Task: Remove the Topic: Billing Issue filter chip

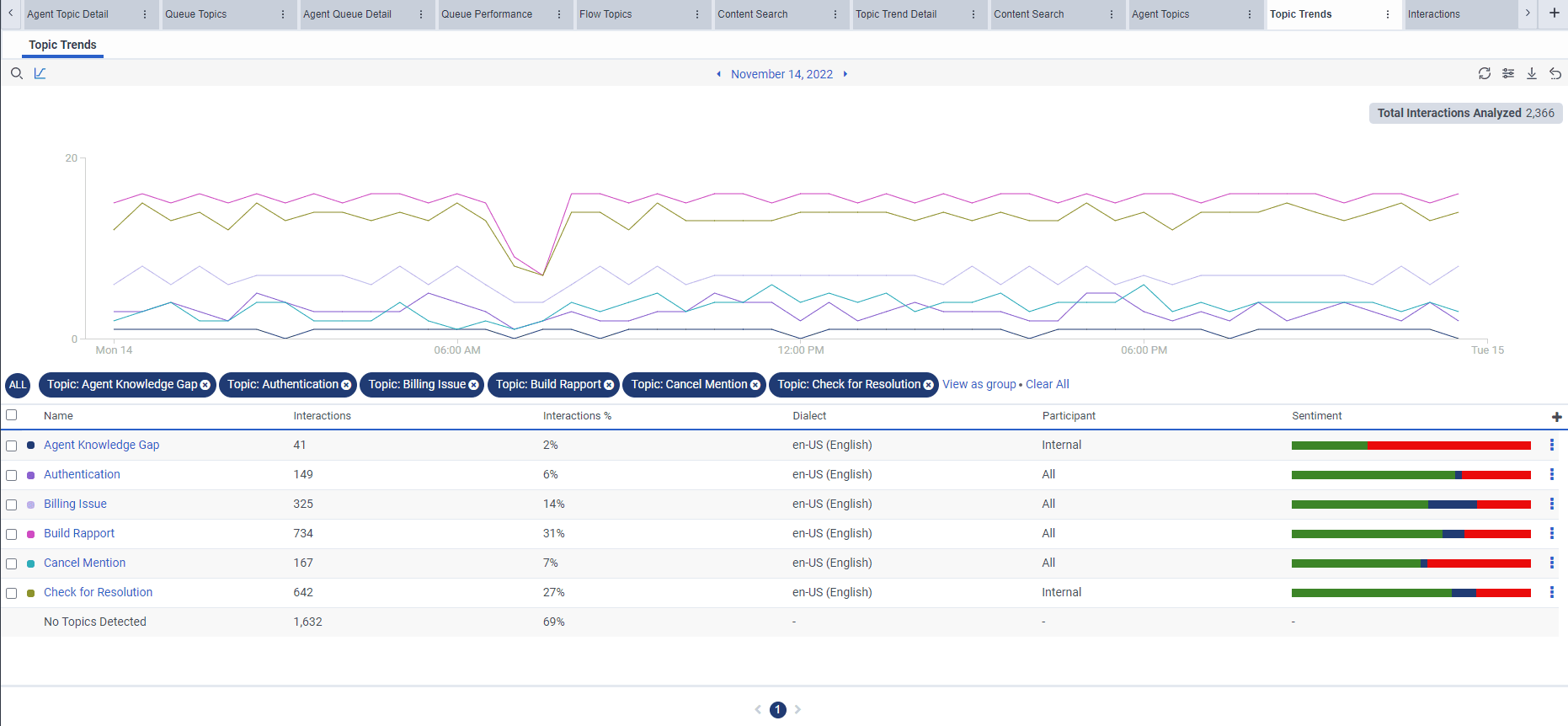Action: (x=473, y=385)
